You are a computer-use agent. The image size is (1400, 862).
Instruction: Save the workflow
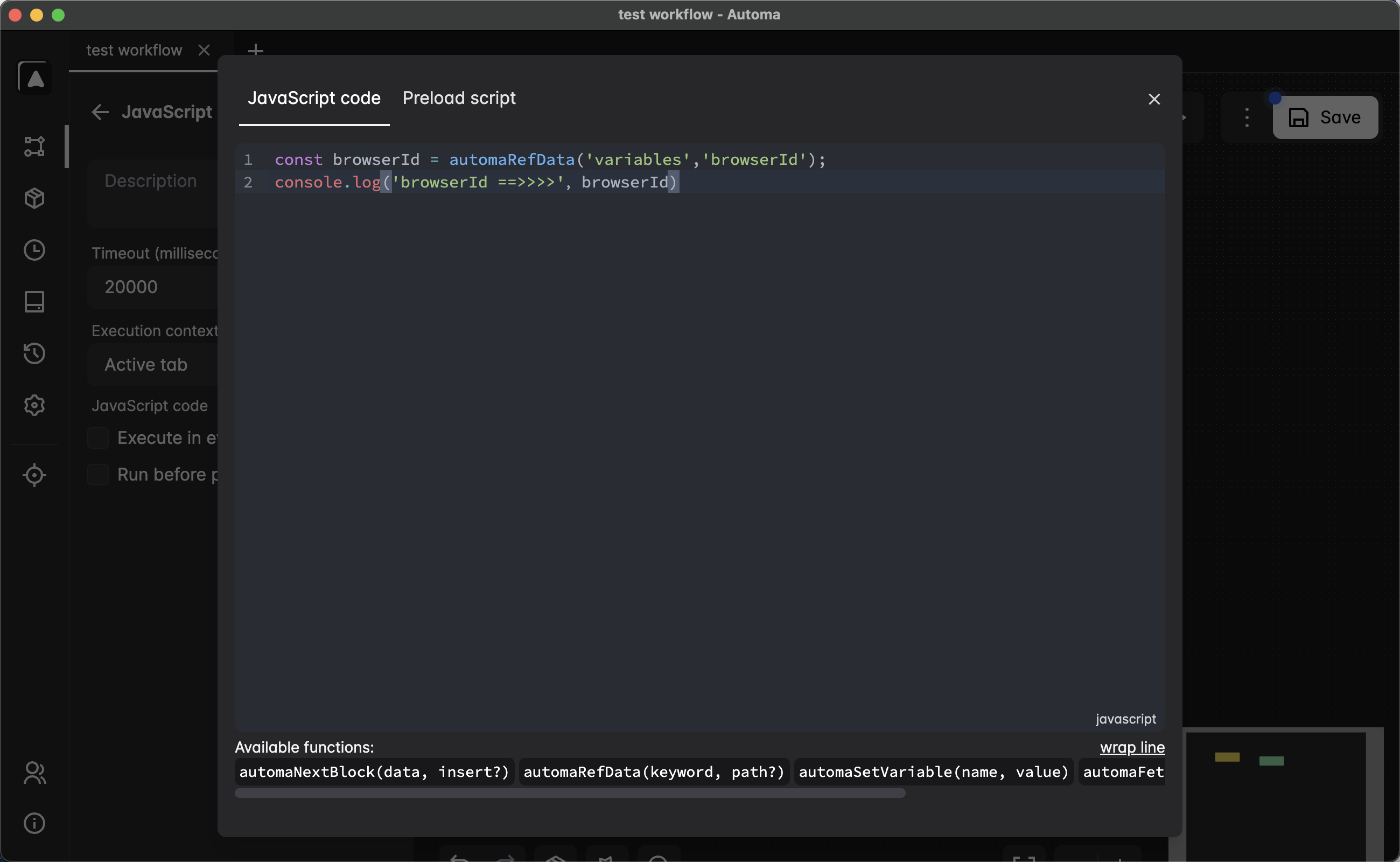tap(1325, 117)
